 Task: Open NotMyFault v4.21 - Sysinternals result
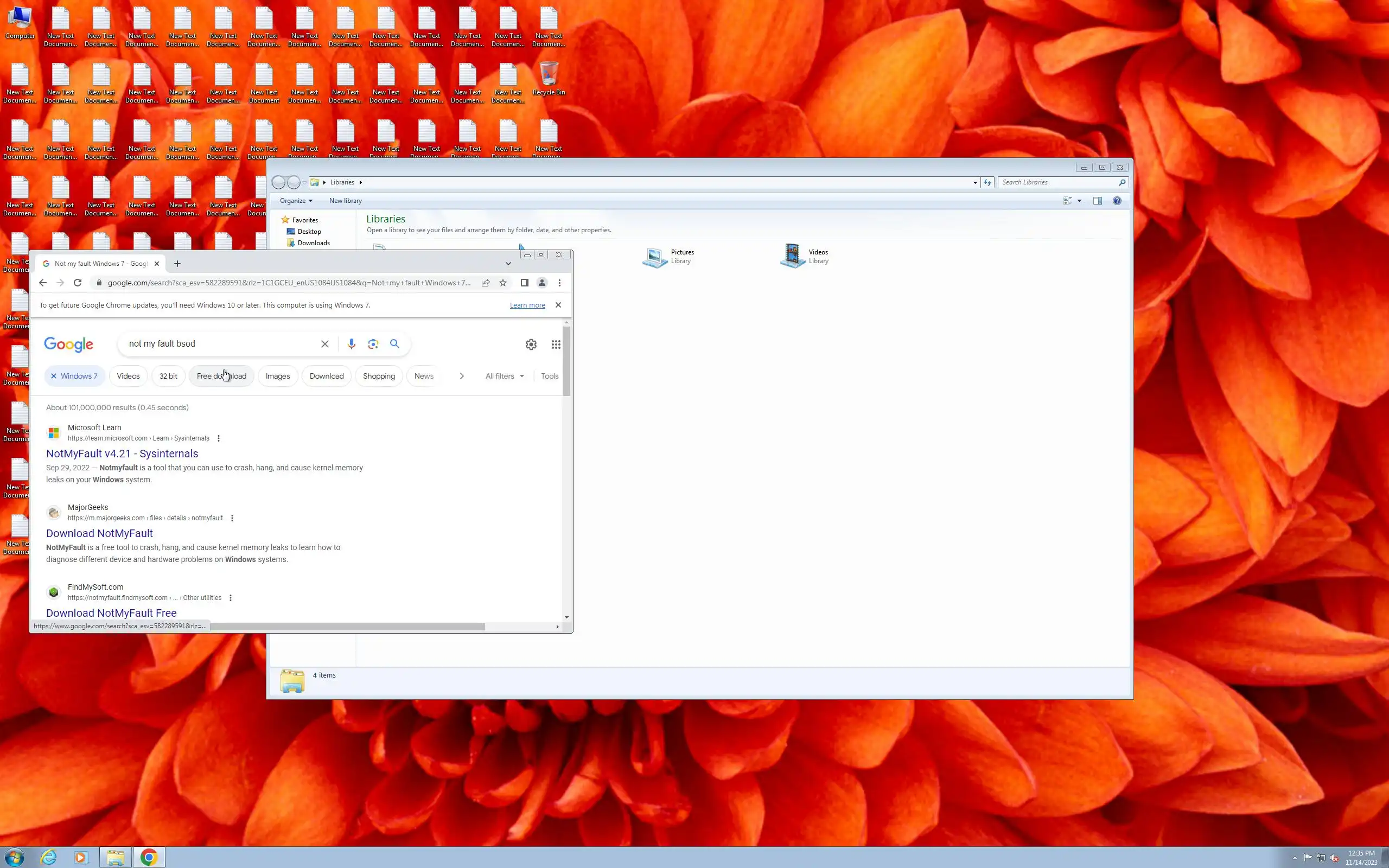122,454
